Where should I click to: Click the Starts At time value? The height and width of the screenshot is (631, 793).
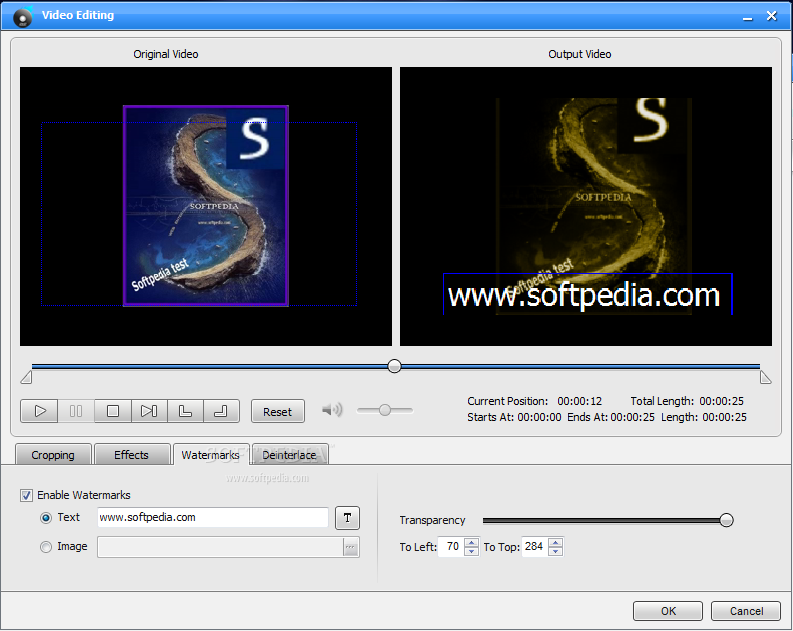tap(539, 418)
